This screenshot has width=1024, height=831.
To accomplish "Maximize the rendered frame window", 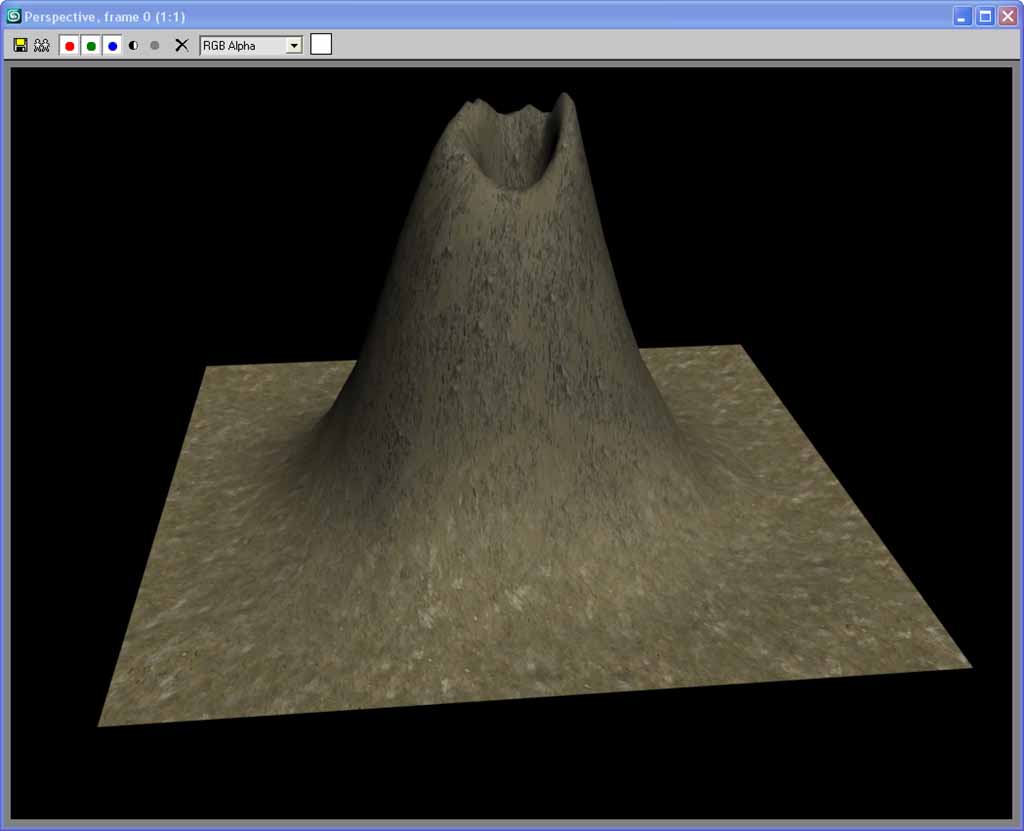I will point(985,16).
